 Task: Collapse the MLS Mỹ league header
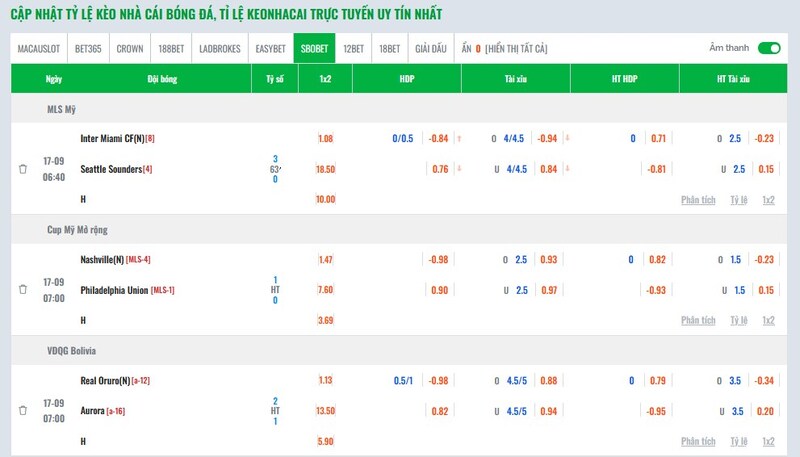(x=399, y=109)
